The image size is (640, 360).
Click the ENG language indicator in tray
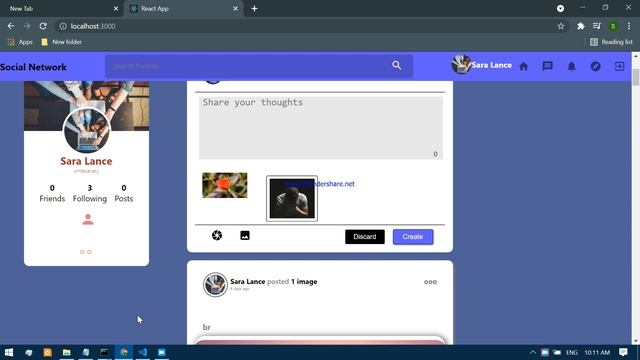(x=571, y=352)
